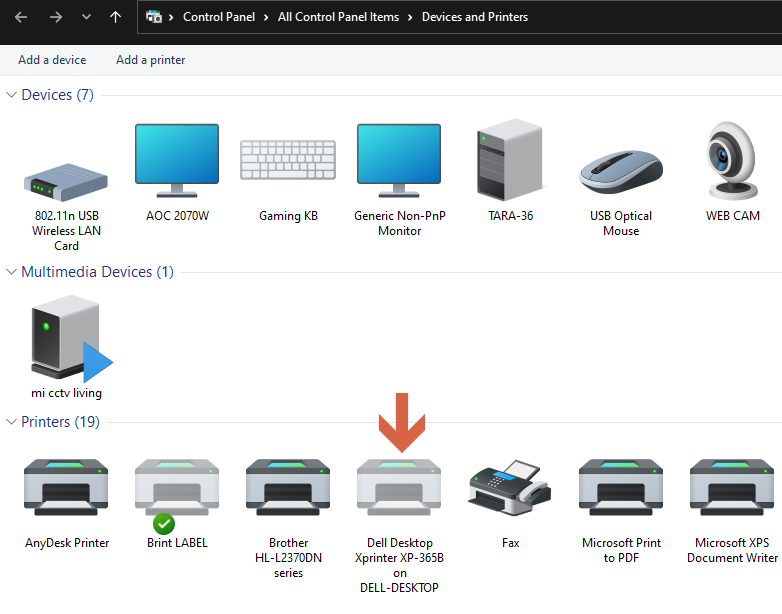Open dropdown arrow after Control Panel icon

[171, 17]
